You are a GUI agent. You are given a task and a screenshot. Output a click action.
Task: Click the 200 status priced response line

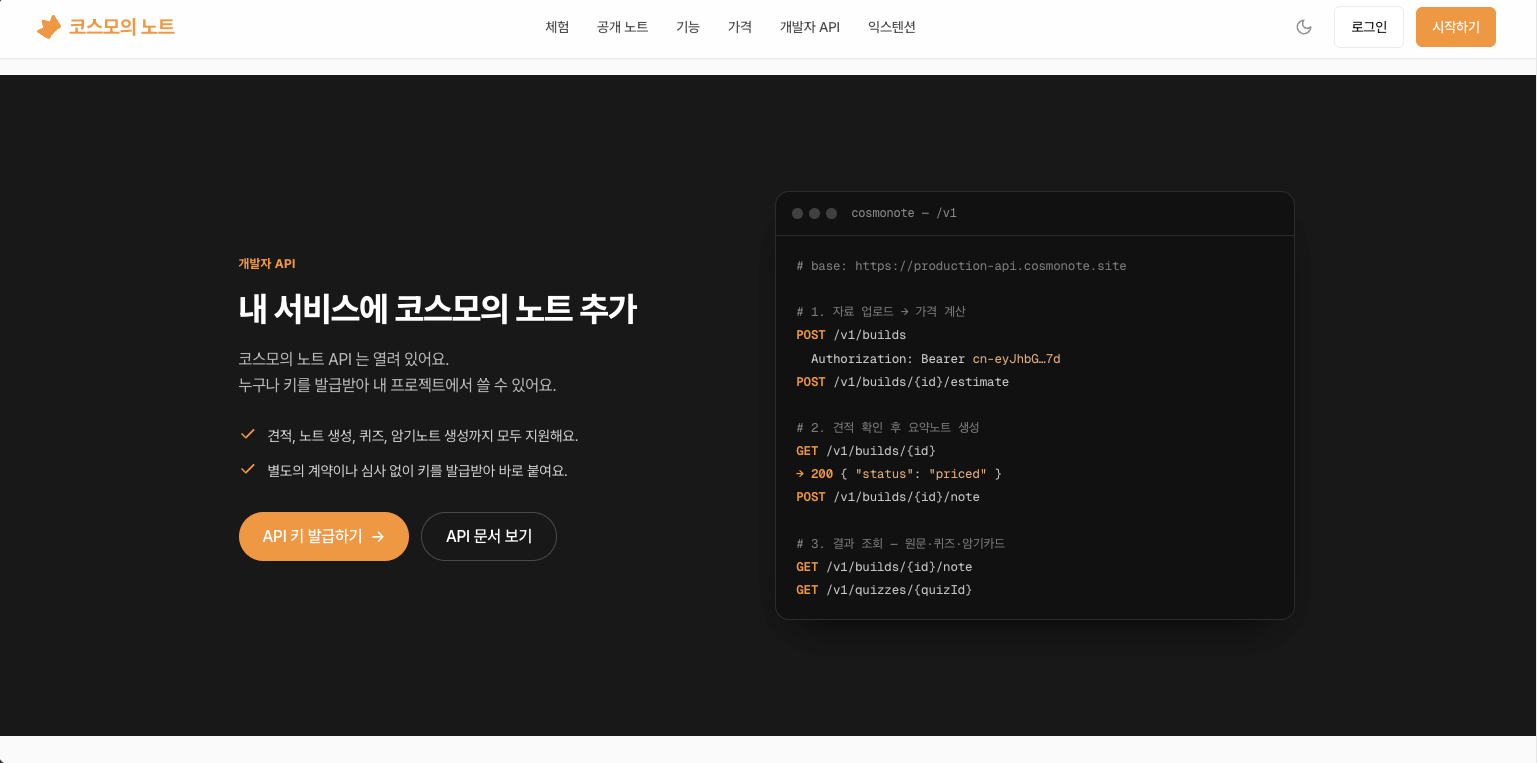[x=899, y=474]
